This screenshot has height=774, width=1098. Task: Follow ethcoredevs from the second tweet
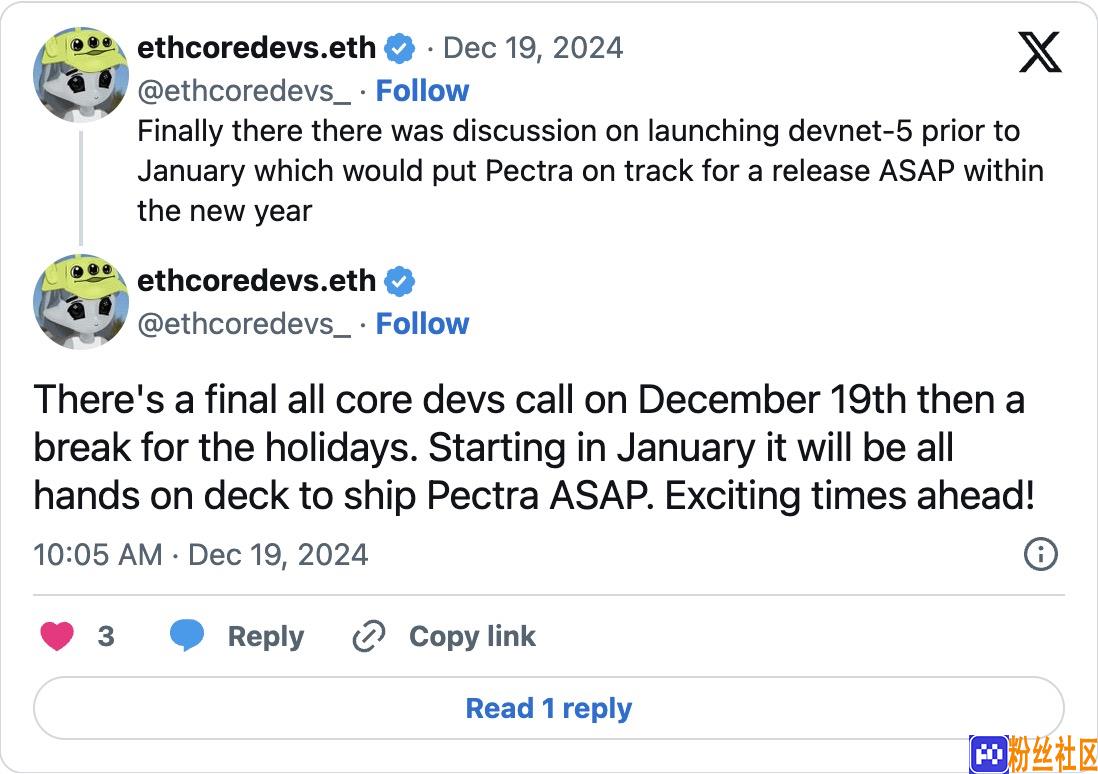tap(422, 324)
